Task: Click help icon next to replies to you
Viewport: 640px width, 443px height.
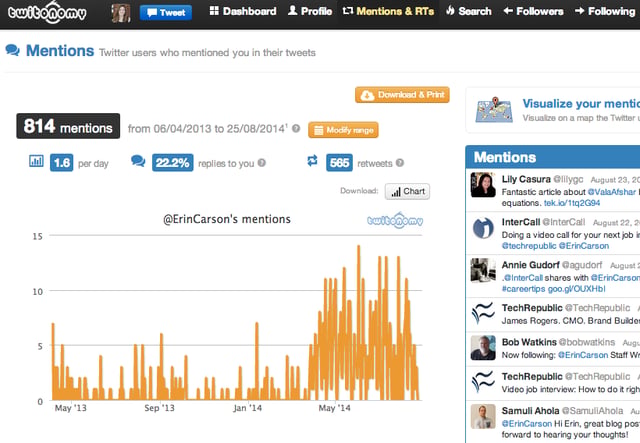Action: 262,163
